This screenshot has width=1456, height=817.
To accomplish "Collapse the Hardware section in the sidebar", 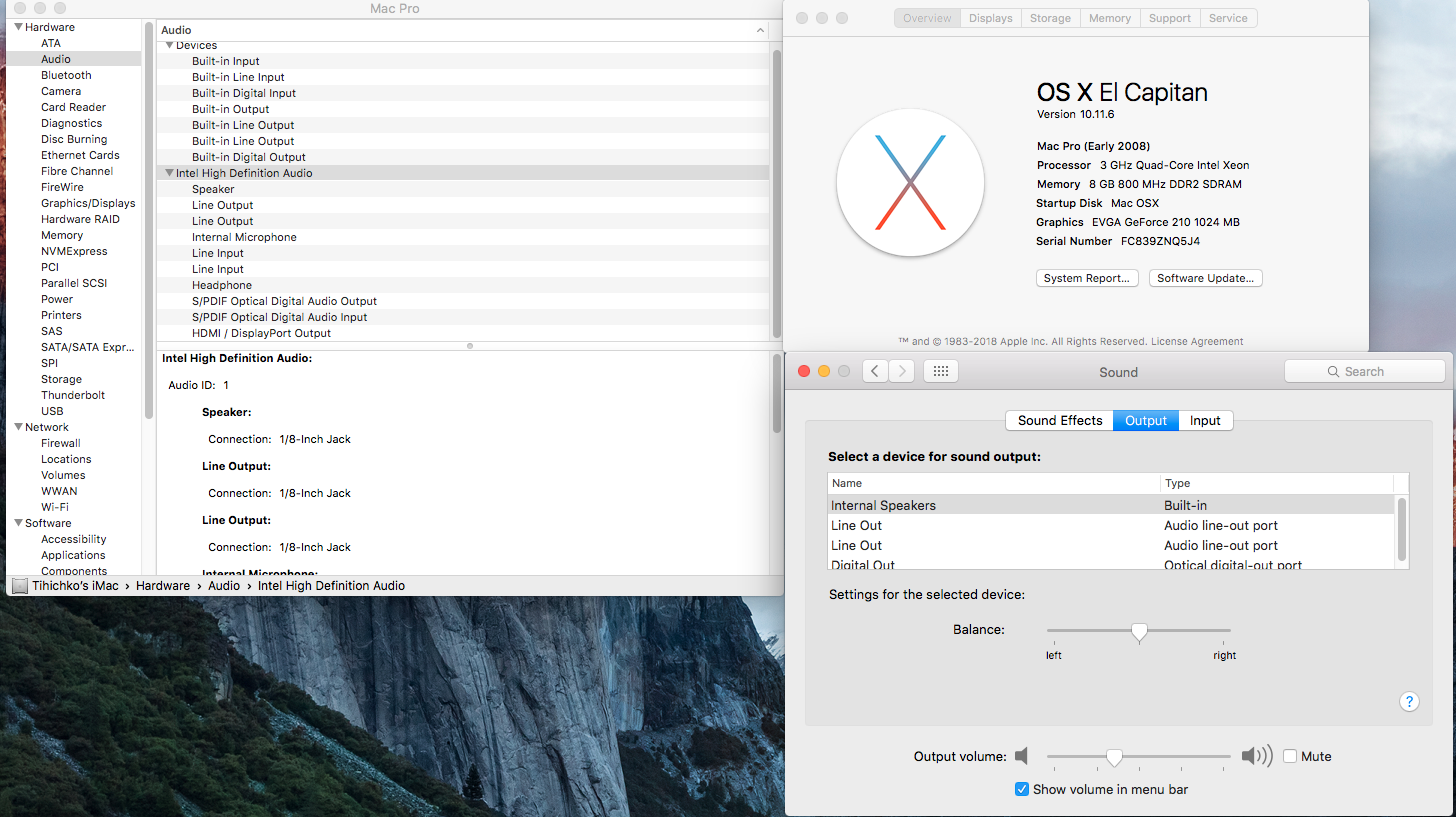I will [18, 27].
